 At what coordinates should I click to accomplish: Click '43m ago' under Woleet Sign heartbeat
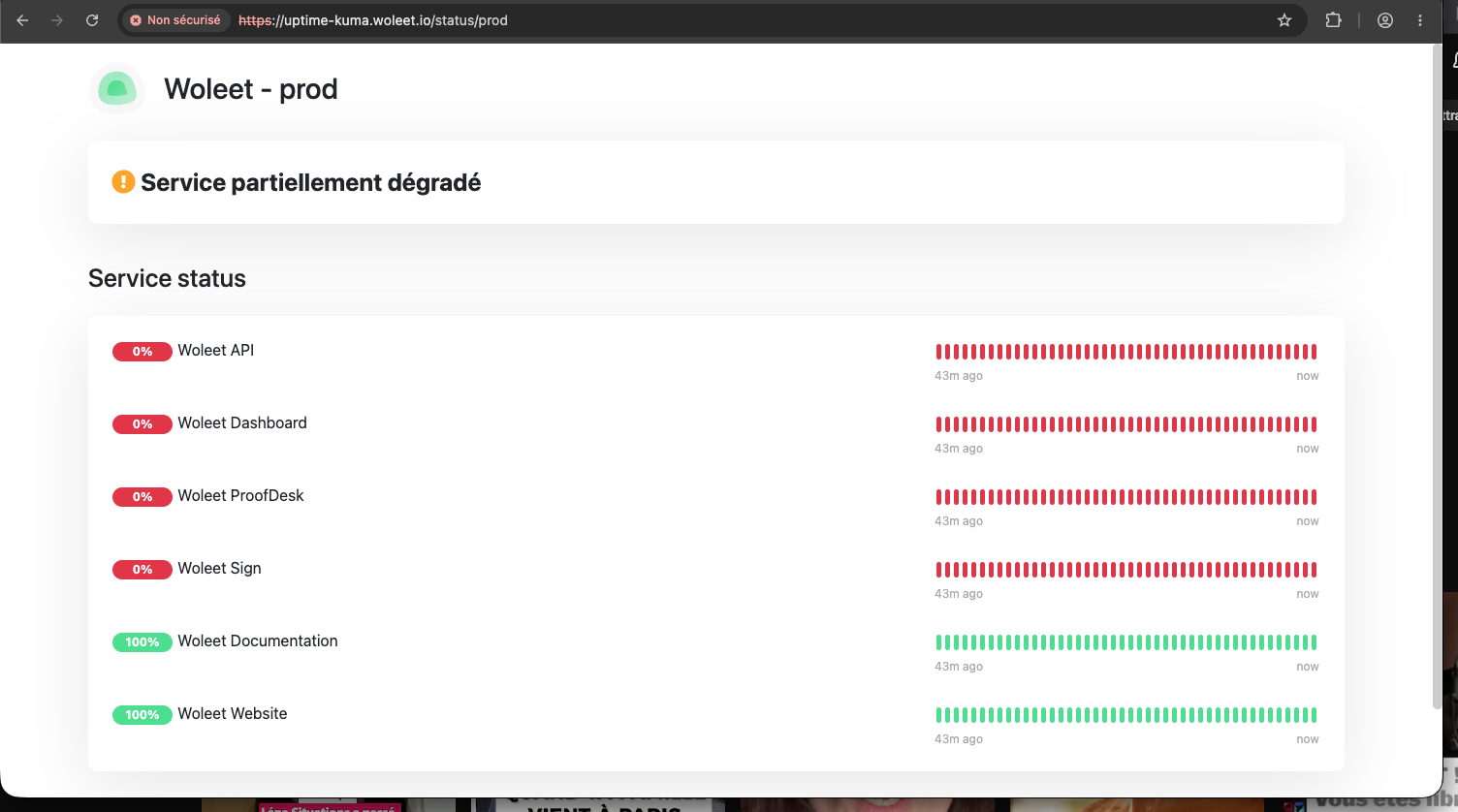[x=959, y=594]
